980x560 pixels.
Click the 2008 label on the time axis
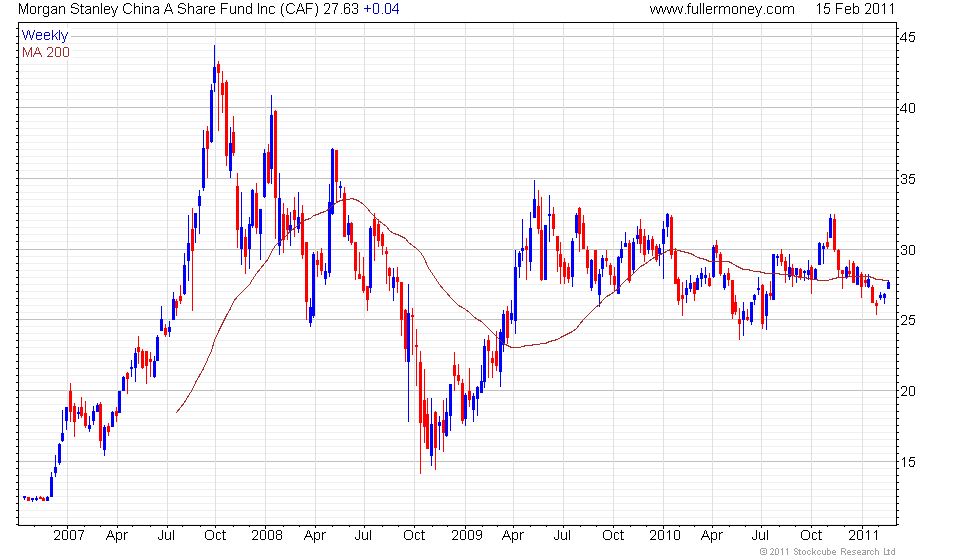click(x=267, y=535)
